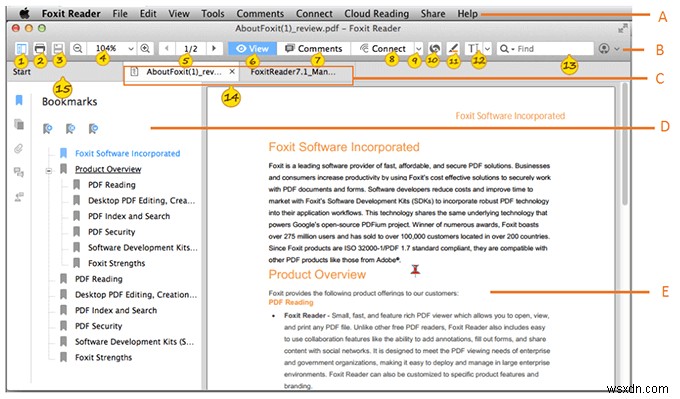
Task: Click the orange PDF Reading subheading in document
Action: pos(291,302)
